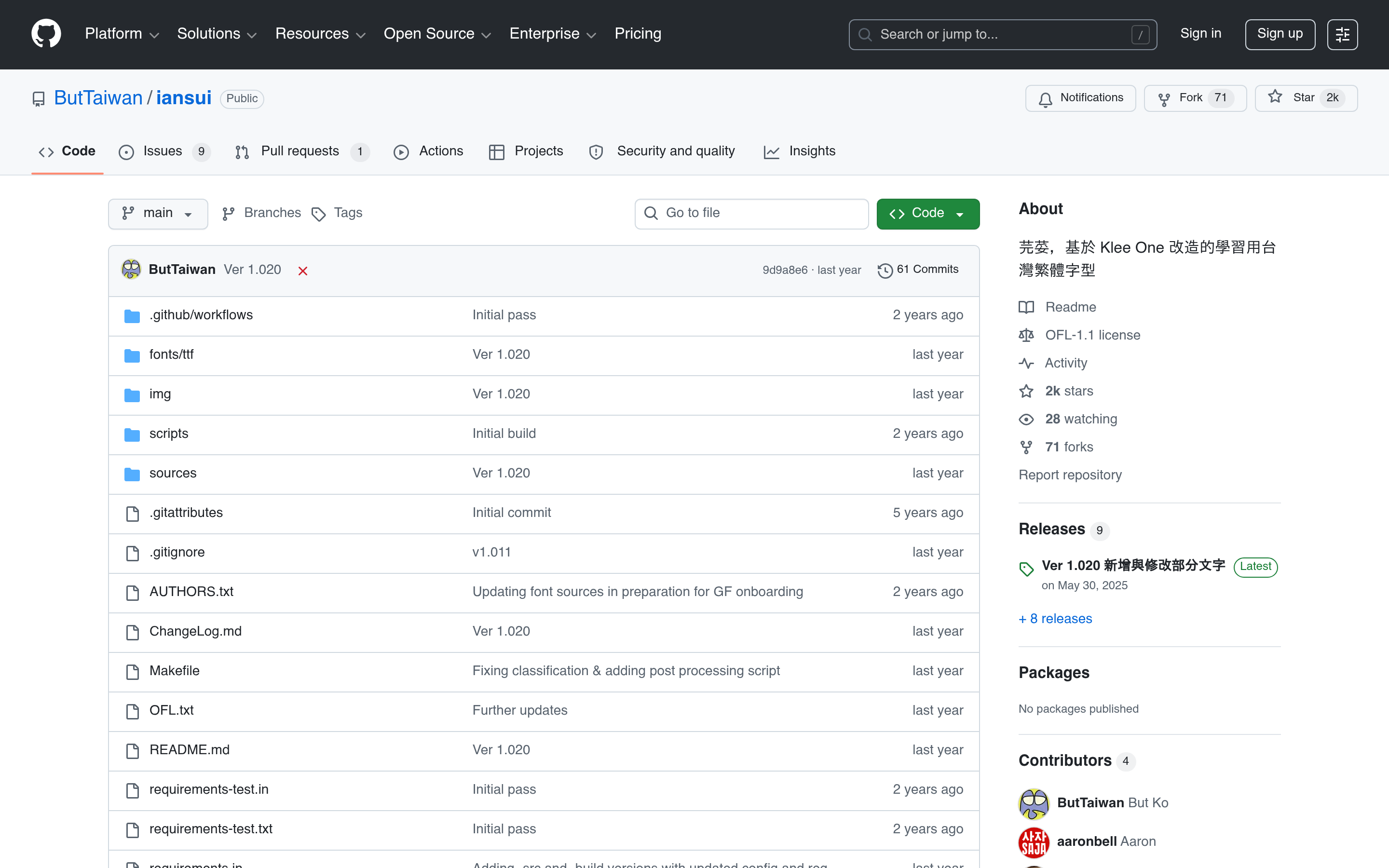
Task: Open the requirements-test.txt file
Action: 211,829
